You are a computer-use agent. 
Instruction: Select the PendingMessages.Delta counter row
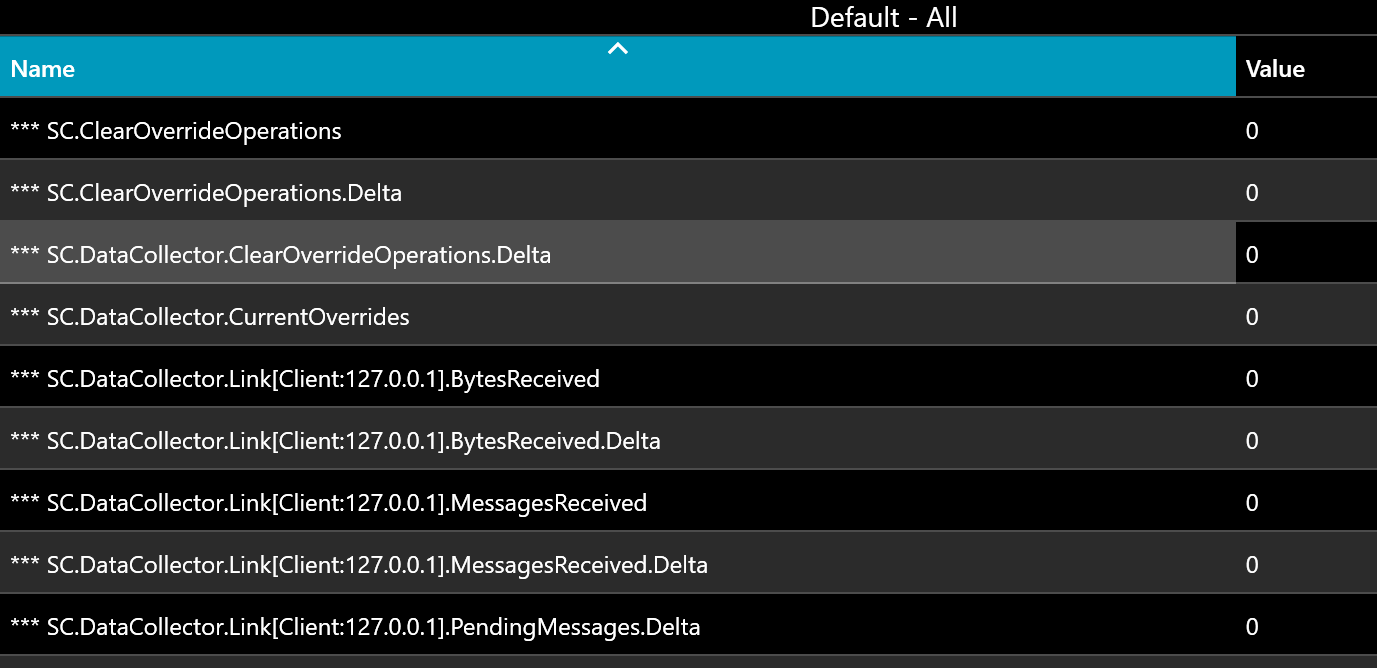400,626
